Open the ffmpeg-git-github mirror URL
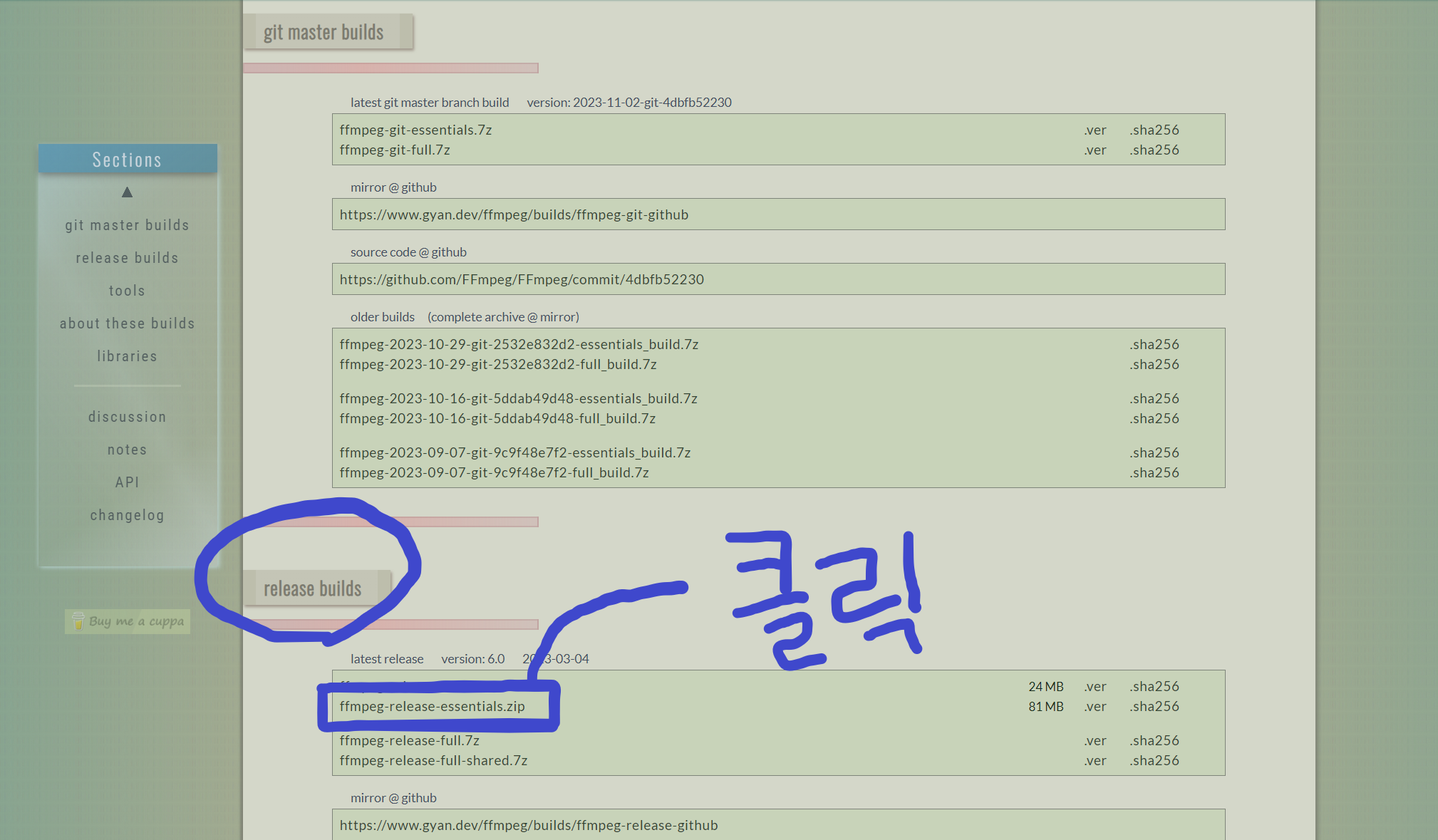 (x=514, y=214)
